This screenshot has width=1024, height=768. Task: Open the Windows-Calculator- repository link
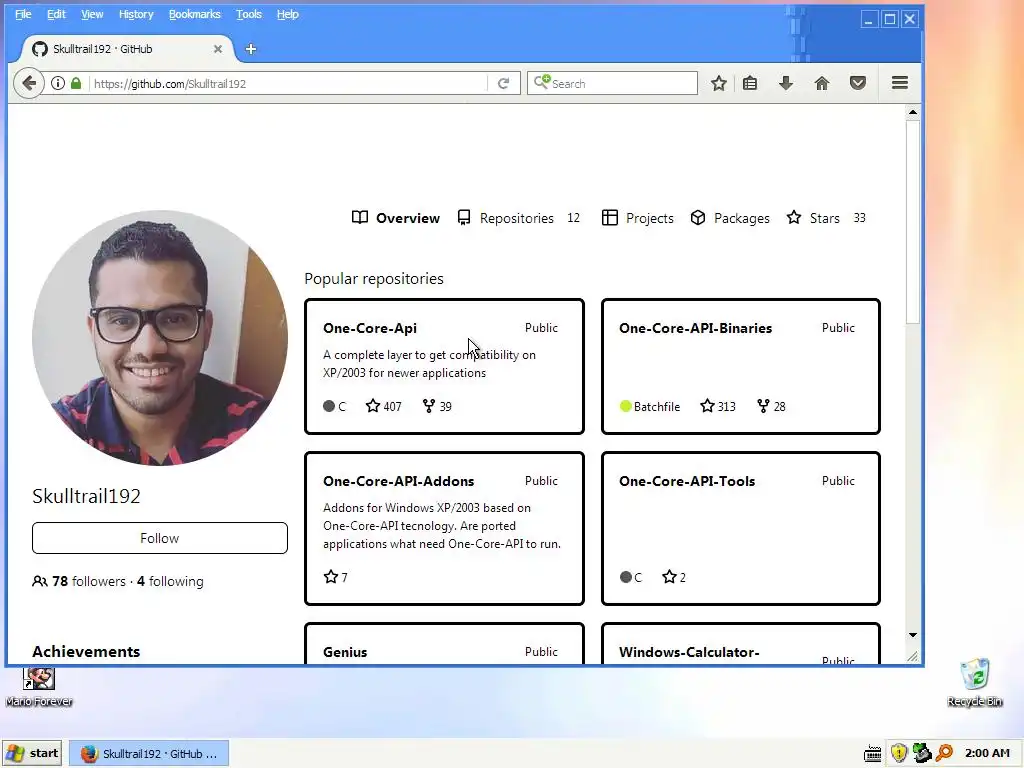(x=689, y=652)
